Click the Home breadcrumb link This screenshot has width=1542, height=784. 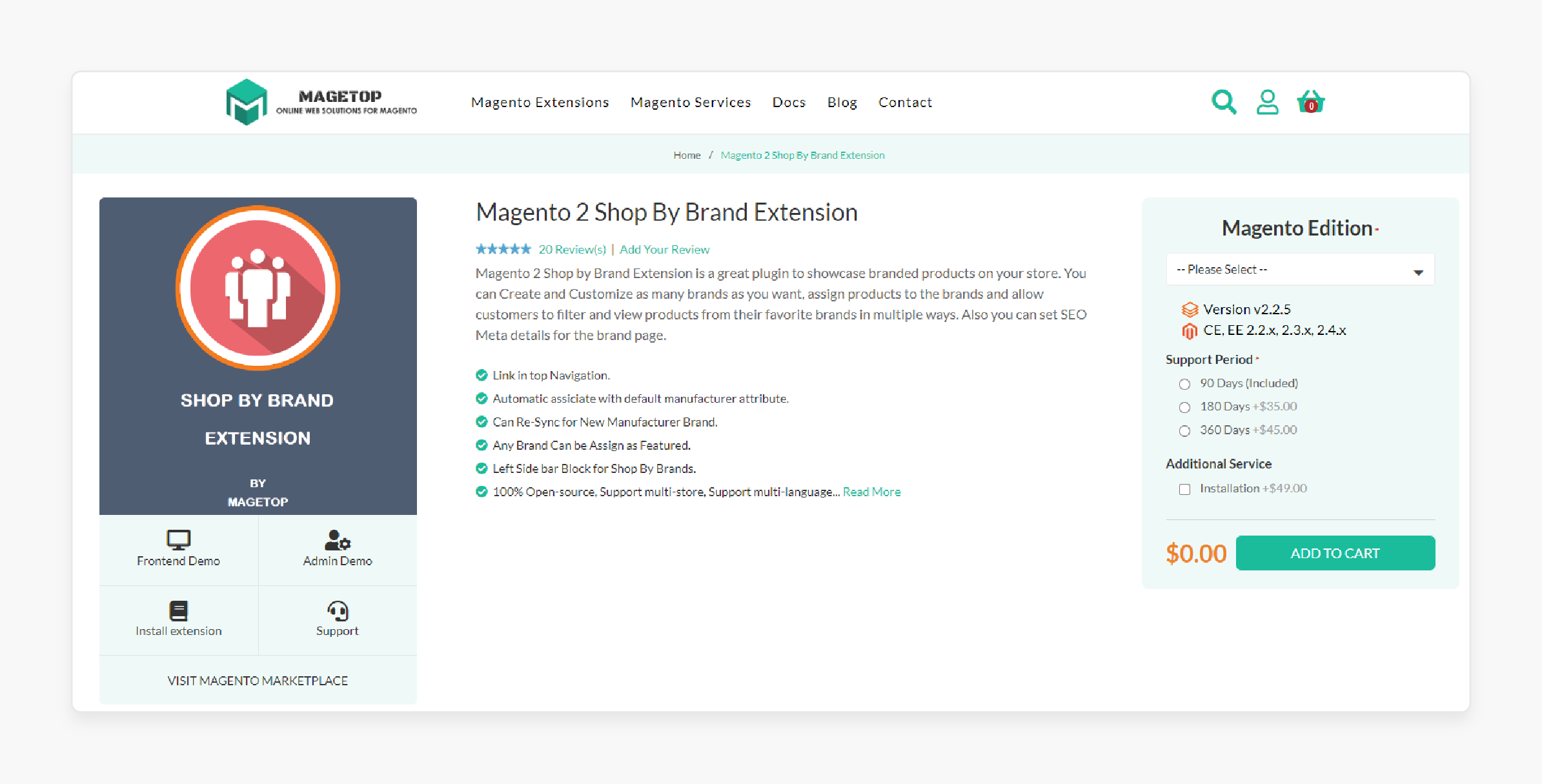pyautogui.click(x=687, y=155)
